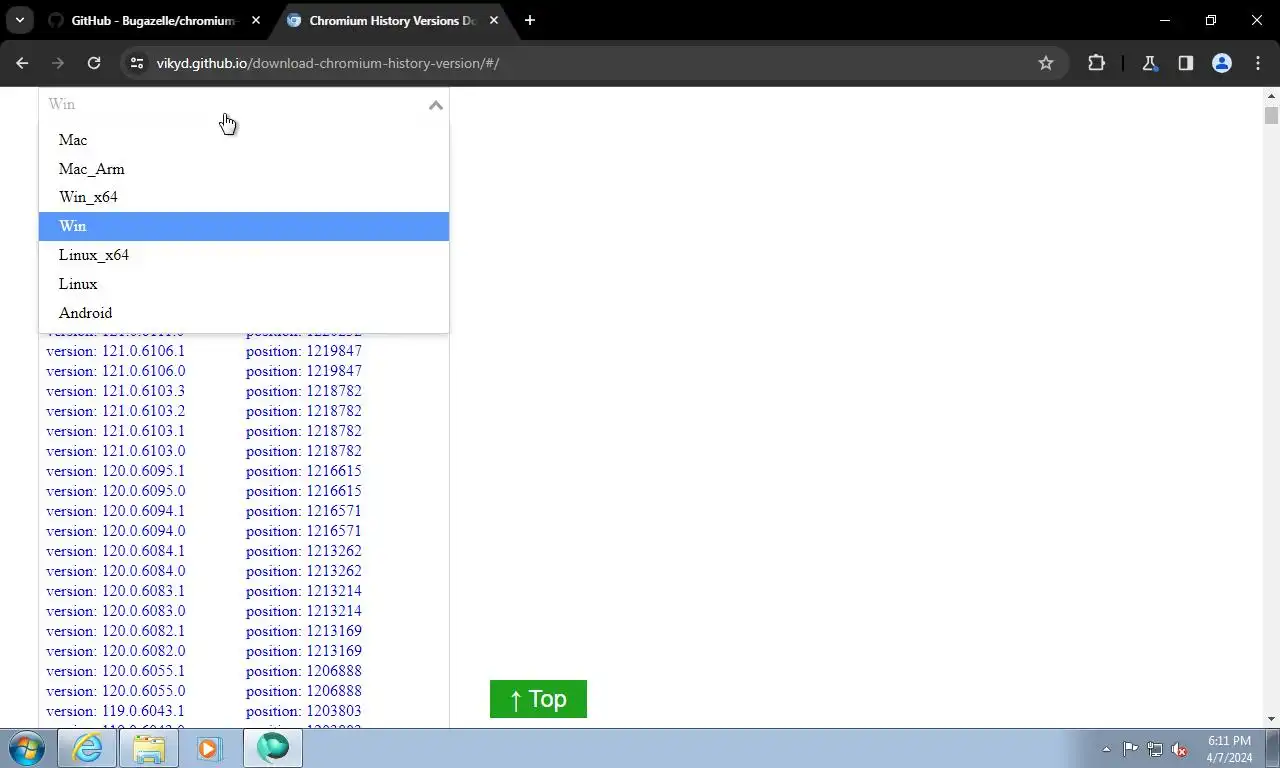This screenshot has width=1280, height=768.
Task: Open version 120.0.6095.1 link
Action: coord(115,471)
